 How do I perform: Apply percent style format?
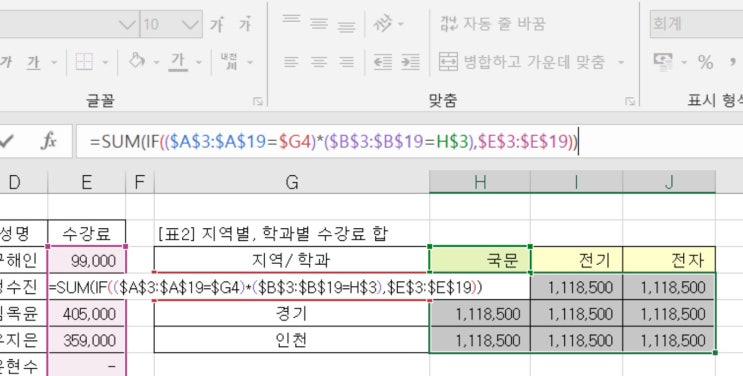pyautogui.click(x=705, y=62)
